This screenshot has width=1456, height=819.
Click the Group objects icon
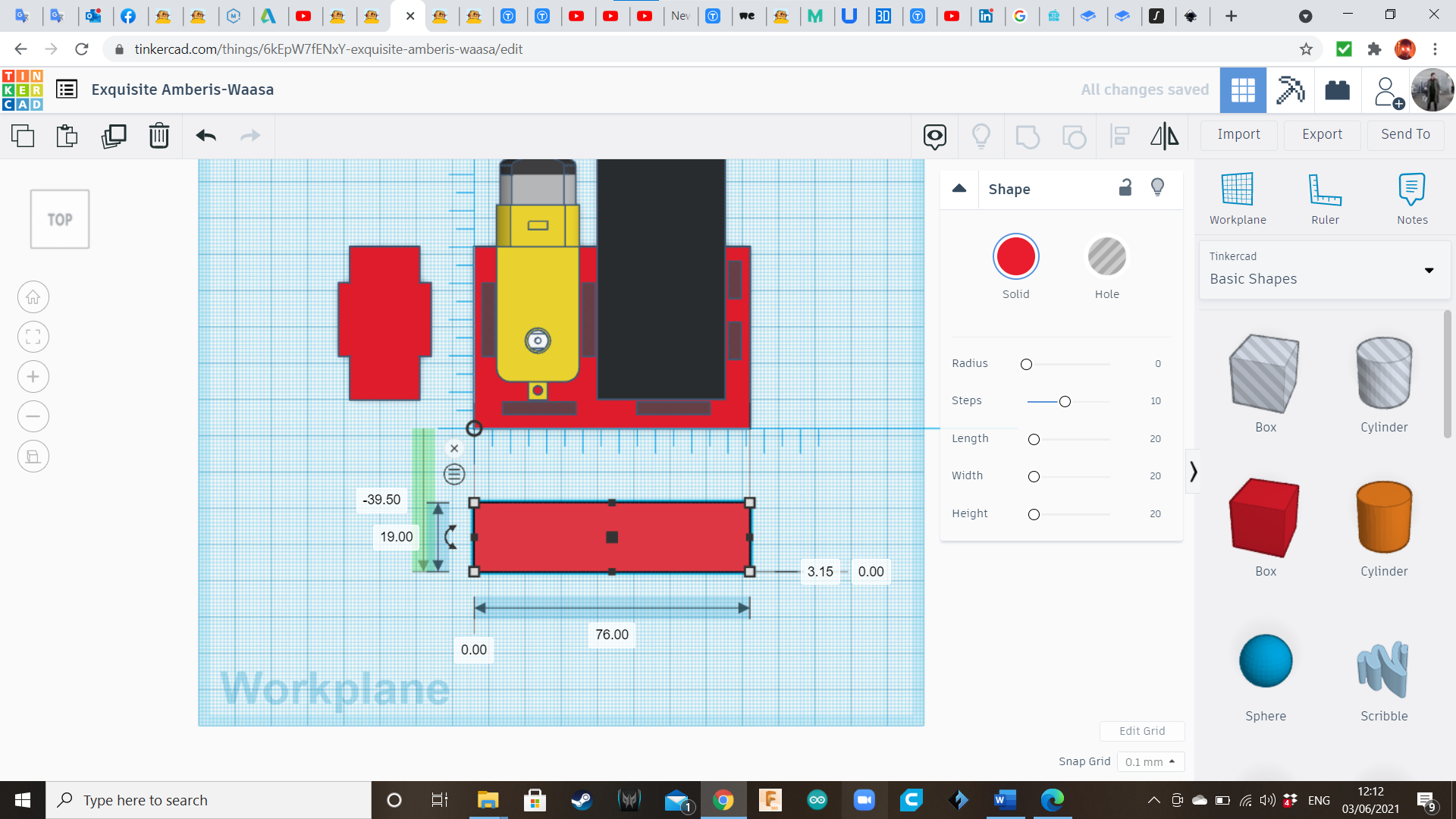click(x=1027, y=135)
